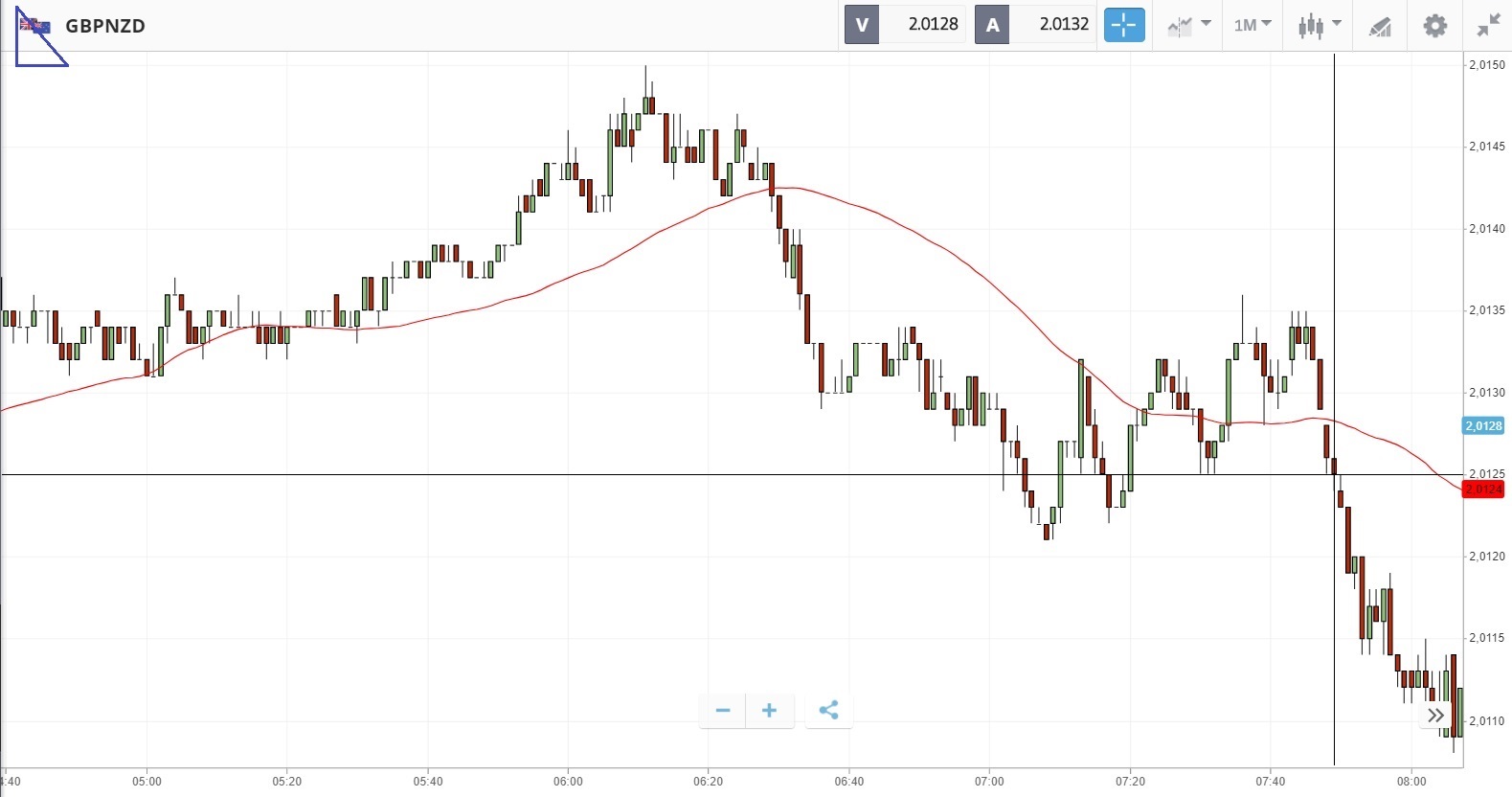Click the 06:00 time axis label
The height and width of the screenshot is (797, 1512).
[x=568, y=781]
